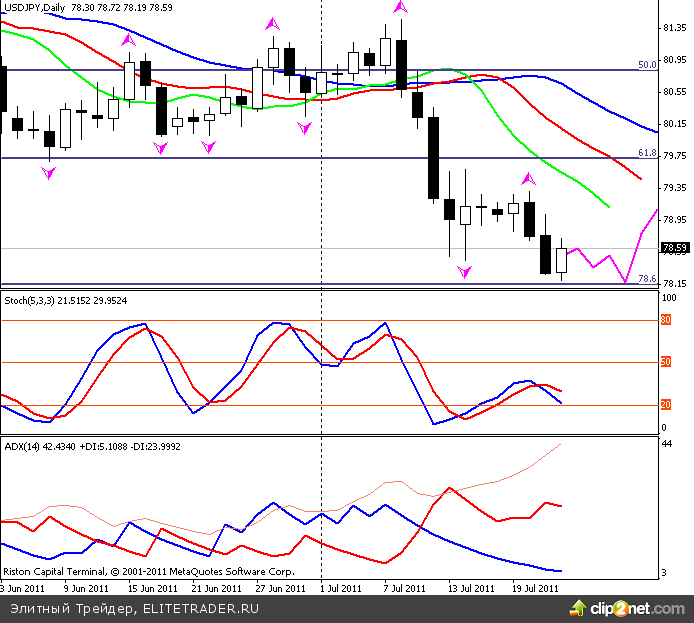Select the leftmost down fractal arrow
Image resolution: width=694 pixels, height=623 pixels.
[49, 173]
